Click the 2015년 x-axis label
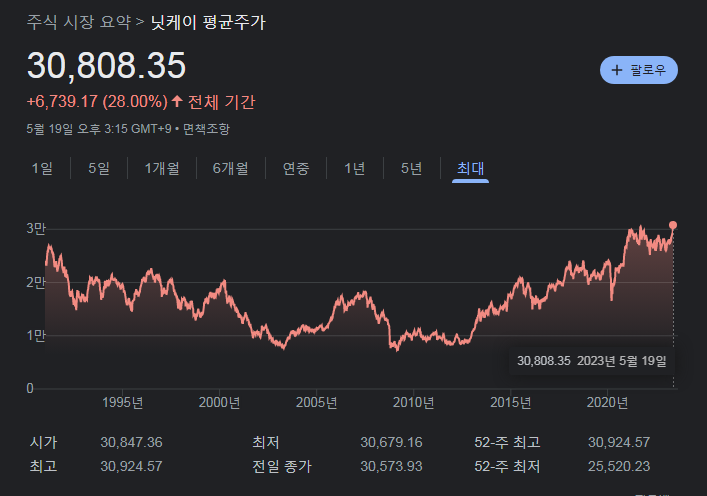This screenshot has height=496, width=707. tap(510, 402)
